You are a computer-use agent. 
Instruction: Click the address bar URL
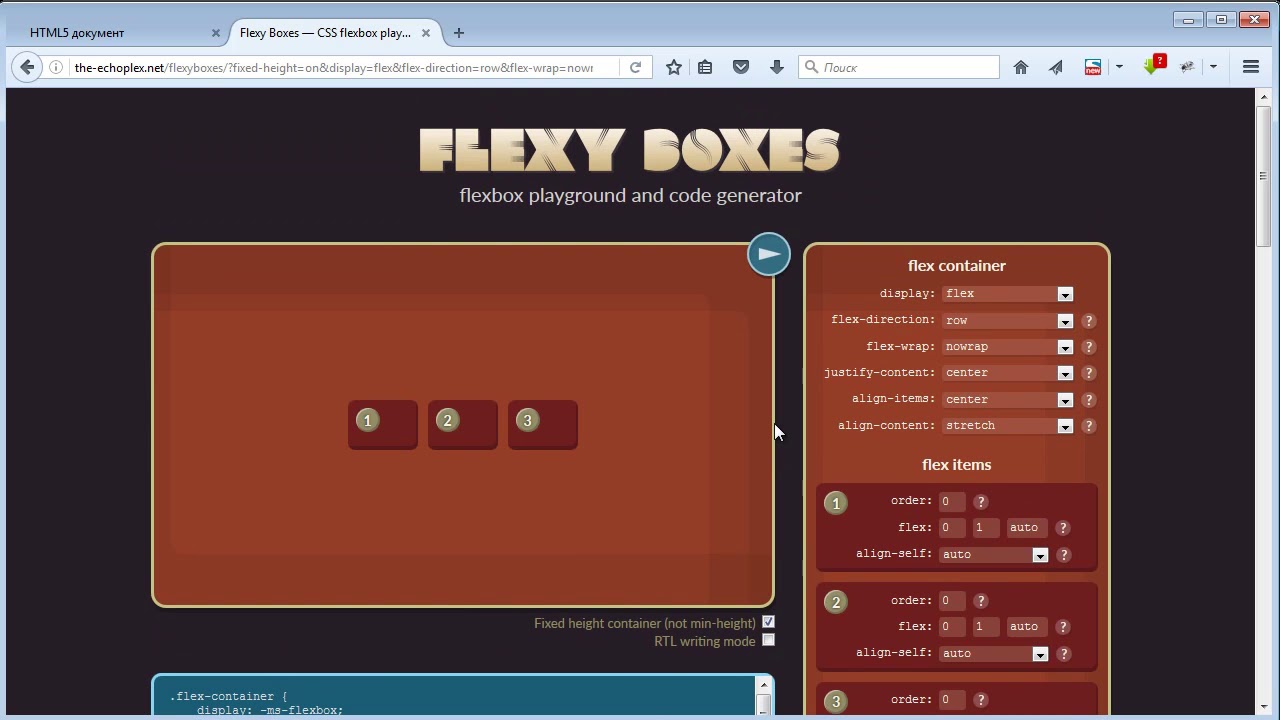334,67
